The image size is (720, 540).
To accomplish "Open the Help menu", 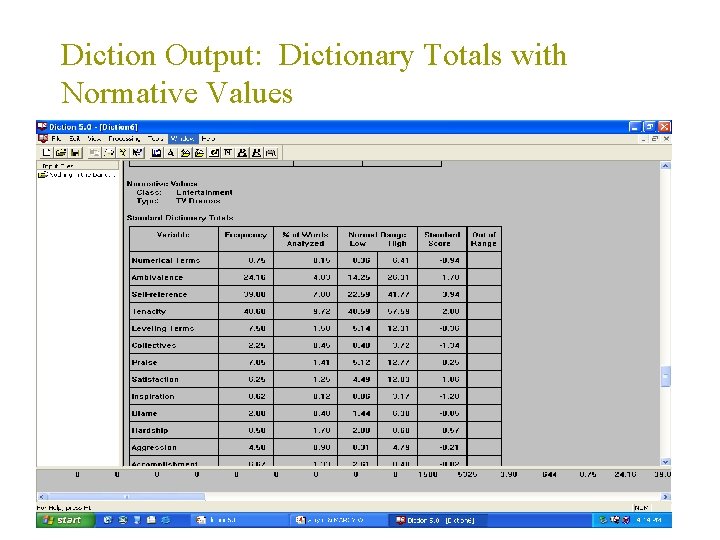I will (x=208, y=138).
